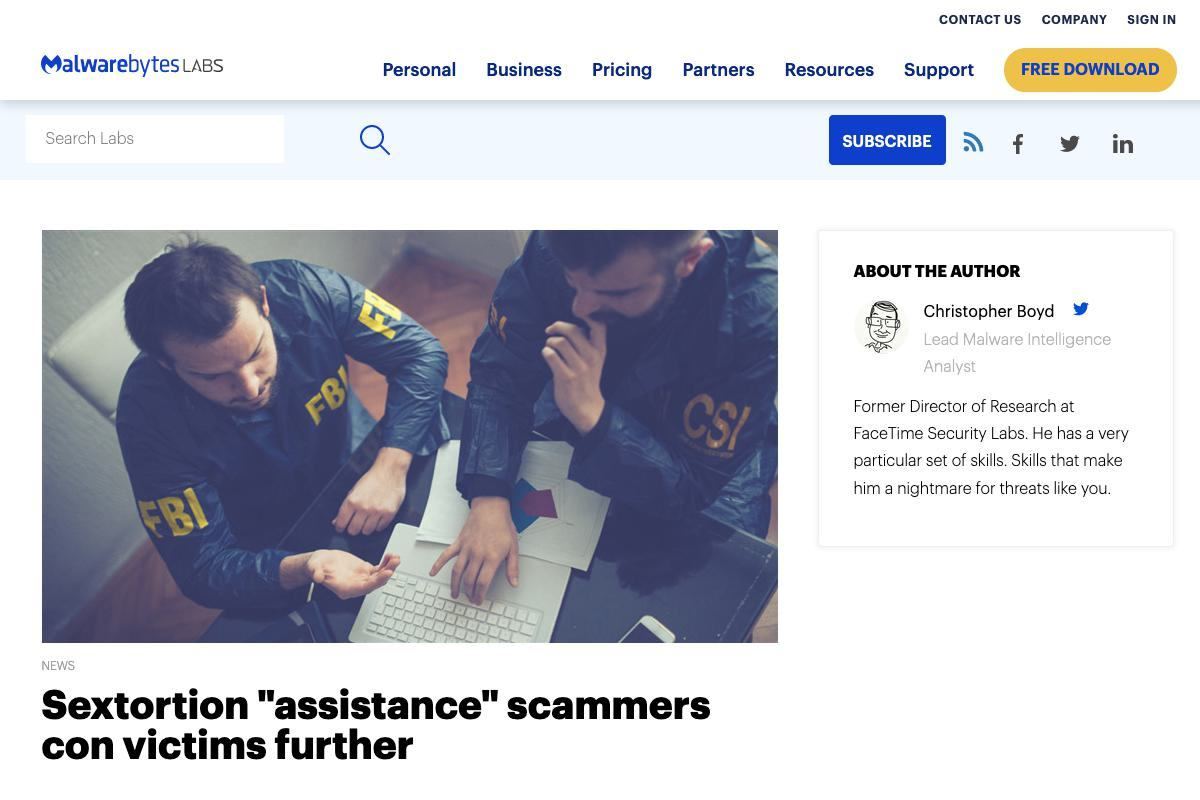This screenshot has height=800, width=1200.
Task: Click the search magnifier icon
Action: [x=375, y=140]
